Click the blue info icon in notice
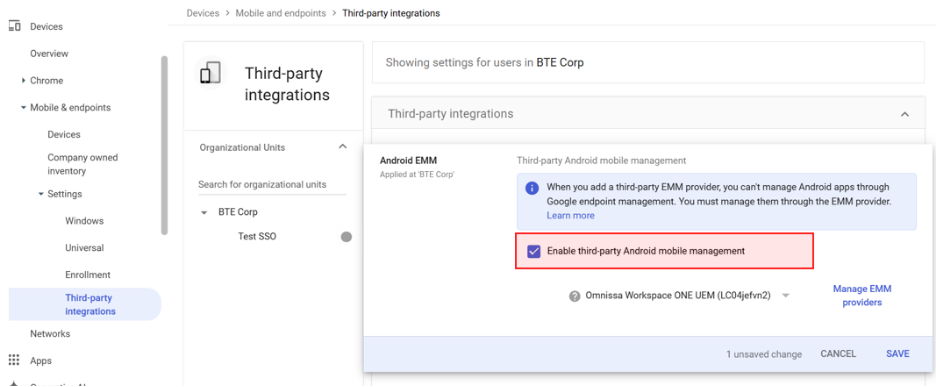936x387 pixels. click(x=531, y=188)
